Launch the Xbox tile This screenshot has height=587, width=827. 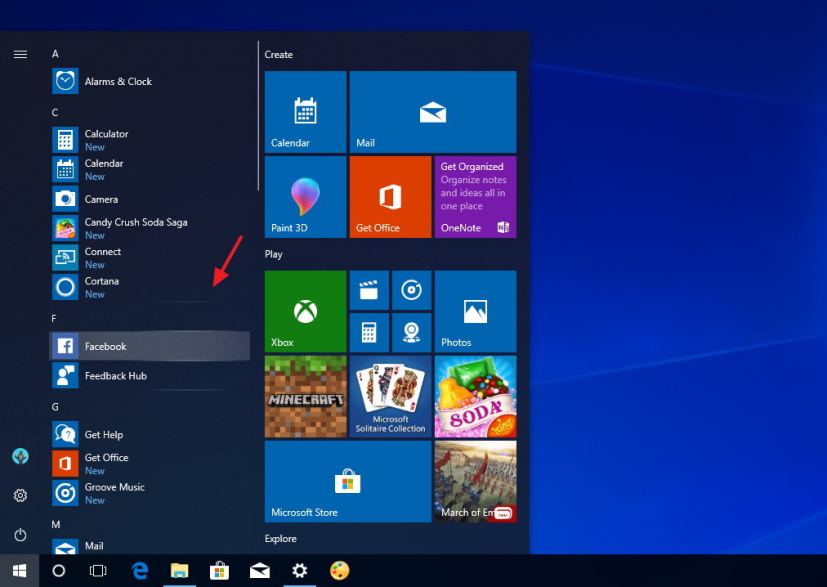click(304, 311)
